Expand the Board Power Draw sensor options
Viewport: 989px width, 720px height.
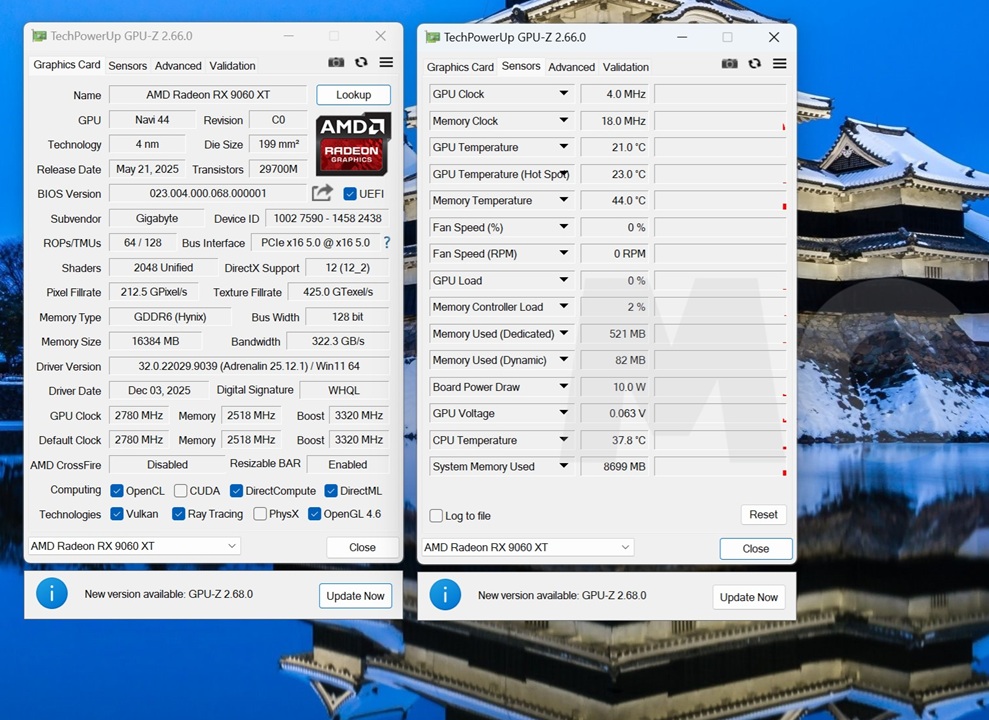564,386
